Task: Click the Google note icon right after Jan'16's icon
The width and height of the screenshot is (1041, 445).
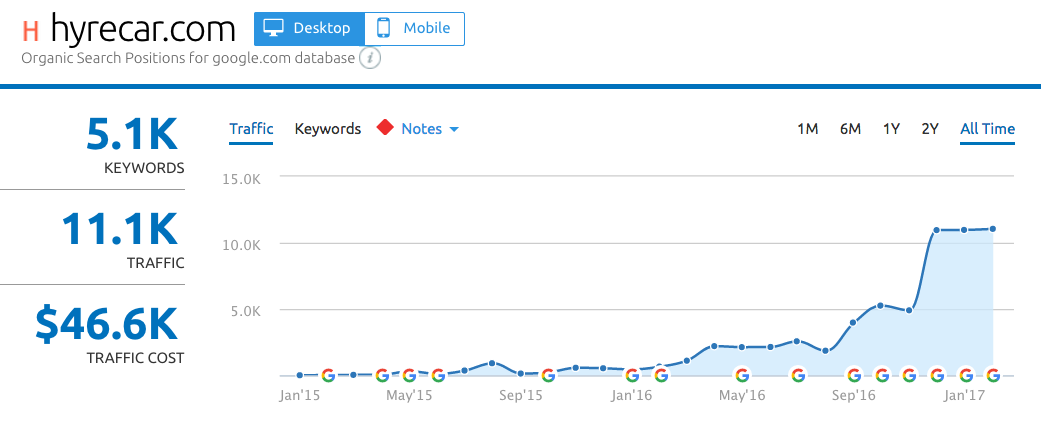Action: pos(661,375)
